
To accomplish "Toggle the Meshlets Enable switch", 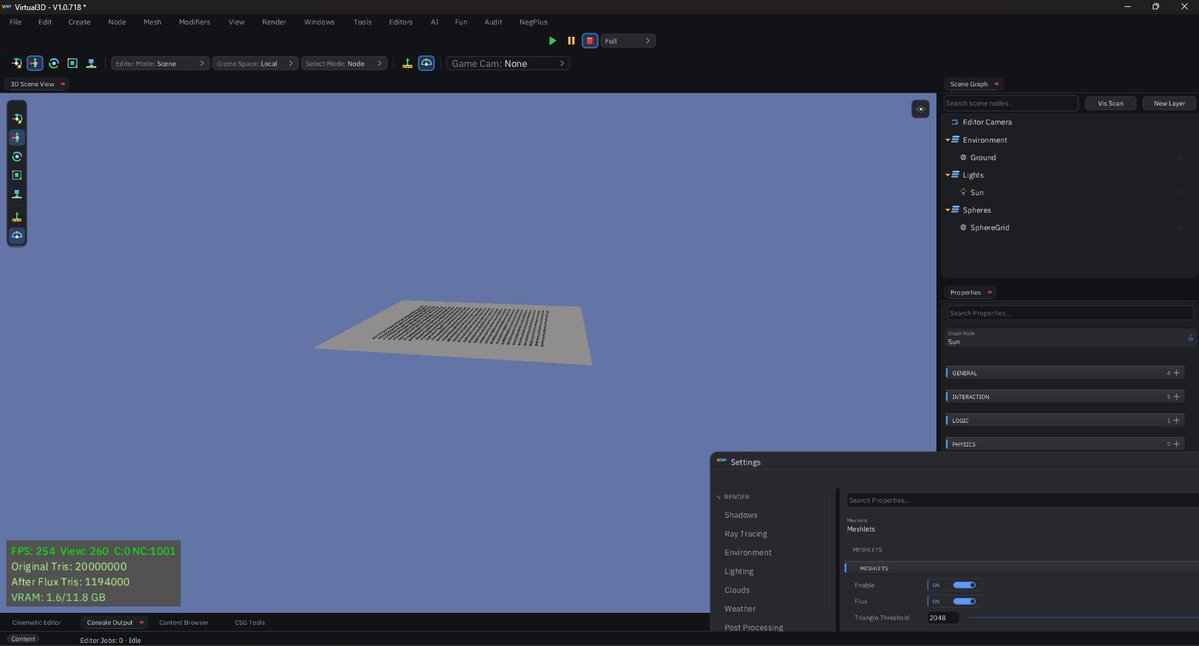I will [x=964, y=585].
